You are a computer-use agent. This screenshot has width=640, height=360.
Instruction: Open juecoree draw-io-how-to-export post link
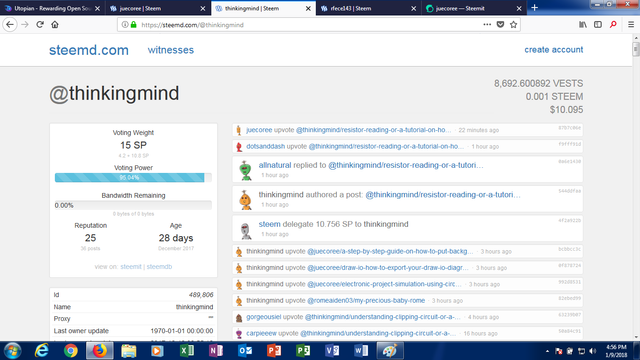point(388,268)
